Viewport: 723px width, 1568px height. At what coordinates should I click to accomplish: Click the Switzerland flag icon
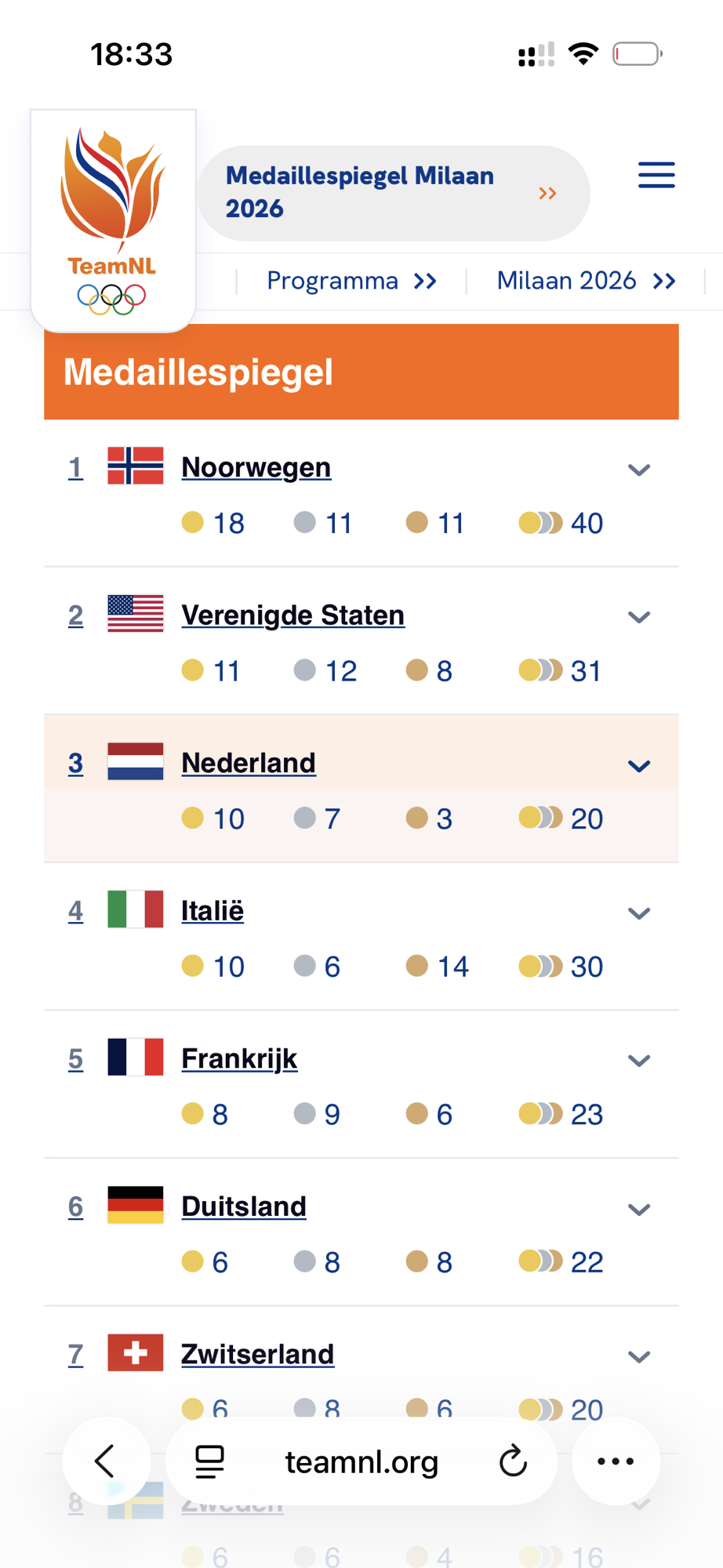(136, 1352)
